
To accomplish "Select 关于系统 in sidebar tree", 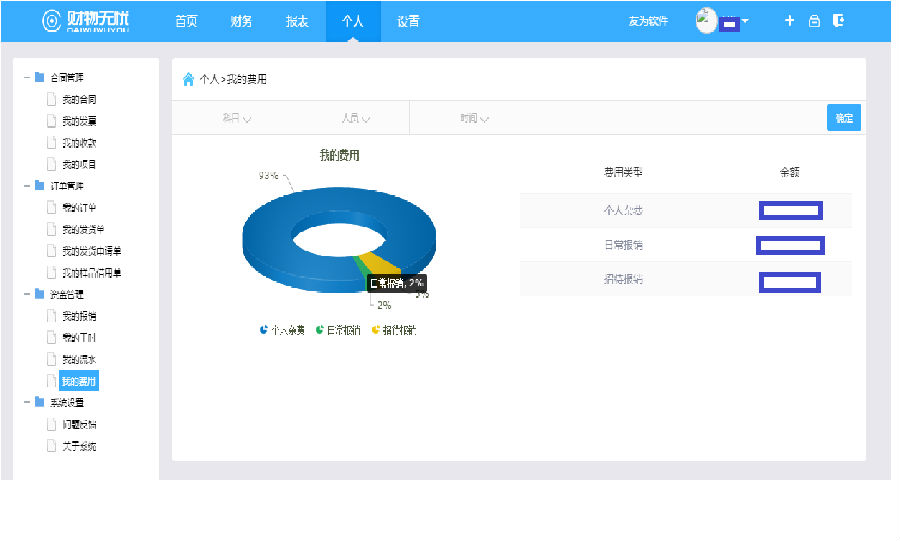I will 78,446.
